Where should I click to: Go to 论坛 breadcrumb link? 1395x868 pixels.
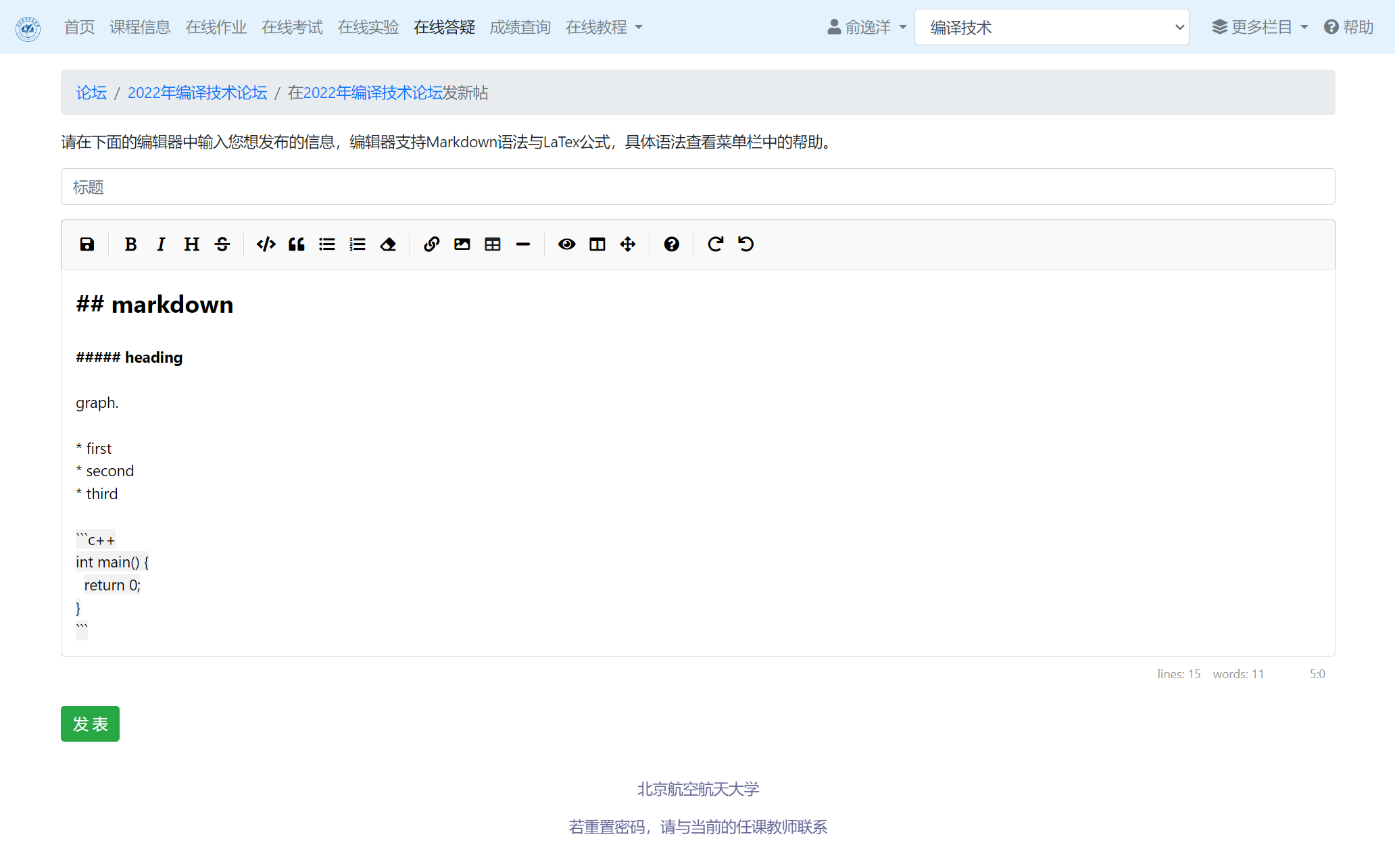(x=91, y=93)
